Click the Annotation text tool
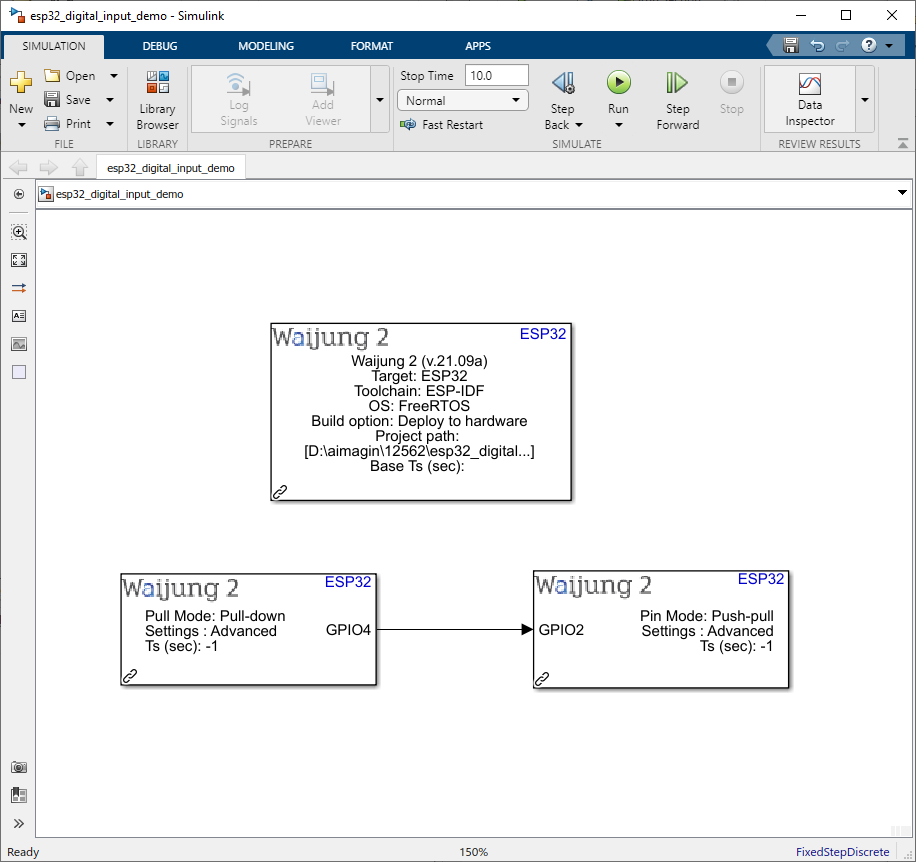The height and width of the screenshot is (862, 916). [x=19, y=316]
